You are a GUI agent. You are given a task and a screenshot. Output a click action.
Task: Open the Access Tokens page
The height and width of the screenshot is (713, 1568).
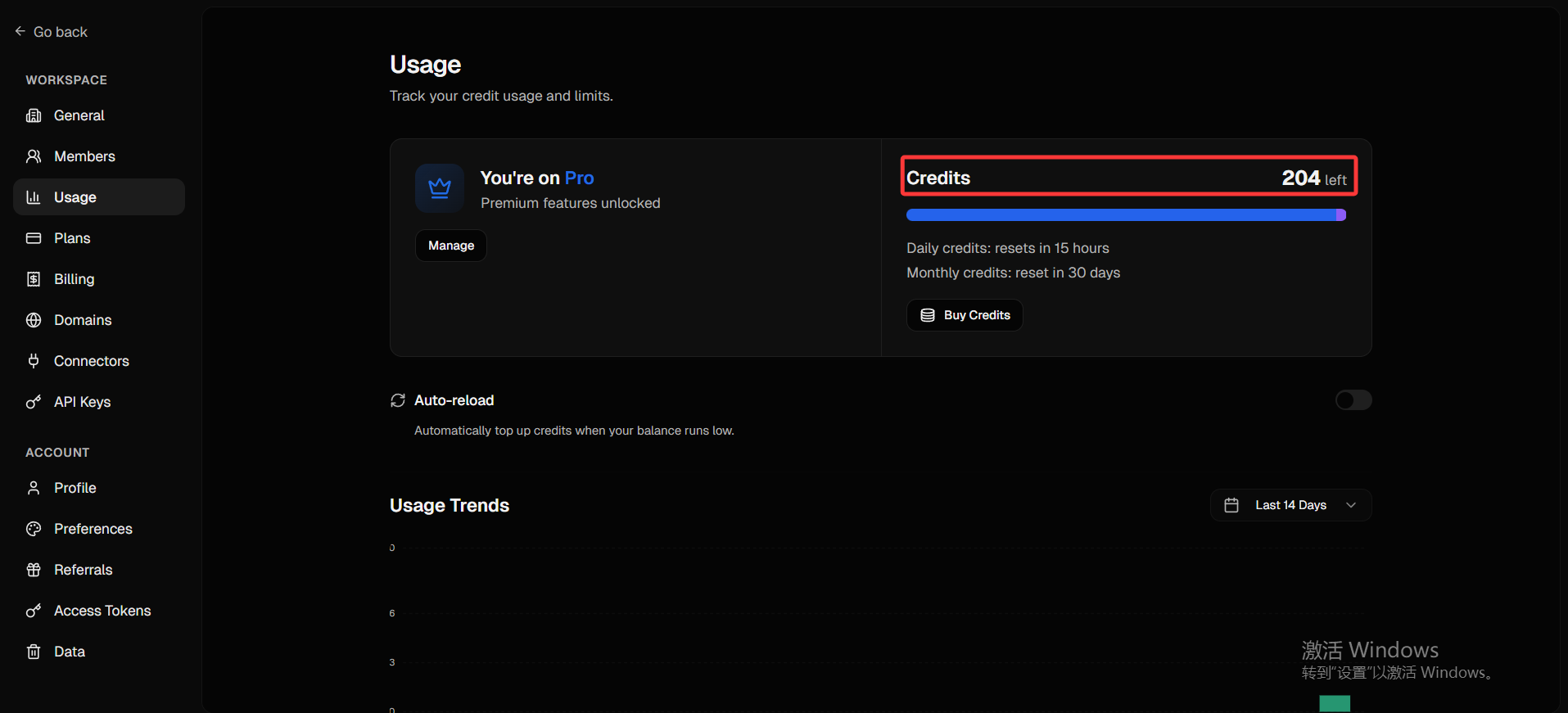(99, 611)
